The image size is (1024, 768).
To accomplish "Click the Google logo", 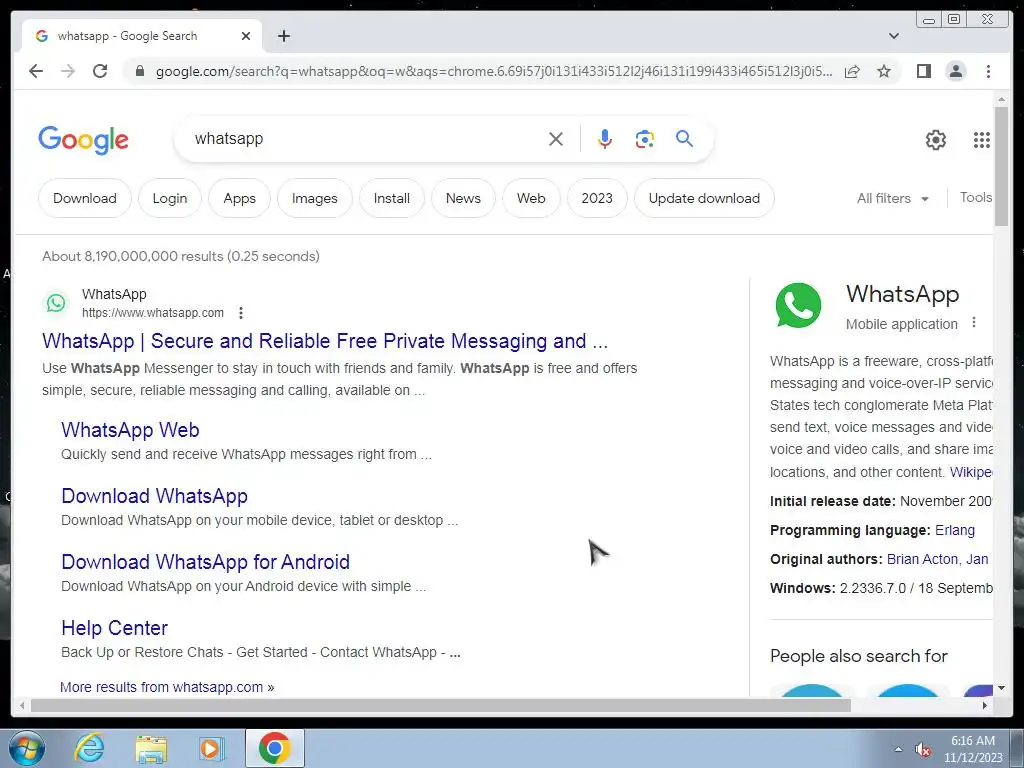I will [x=83, y=140].
